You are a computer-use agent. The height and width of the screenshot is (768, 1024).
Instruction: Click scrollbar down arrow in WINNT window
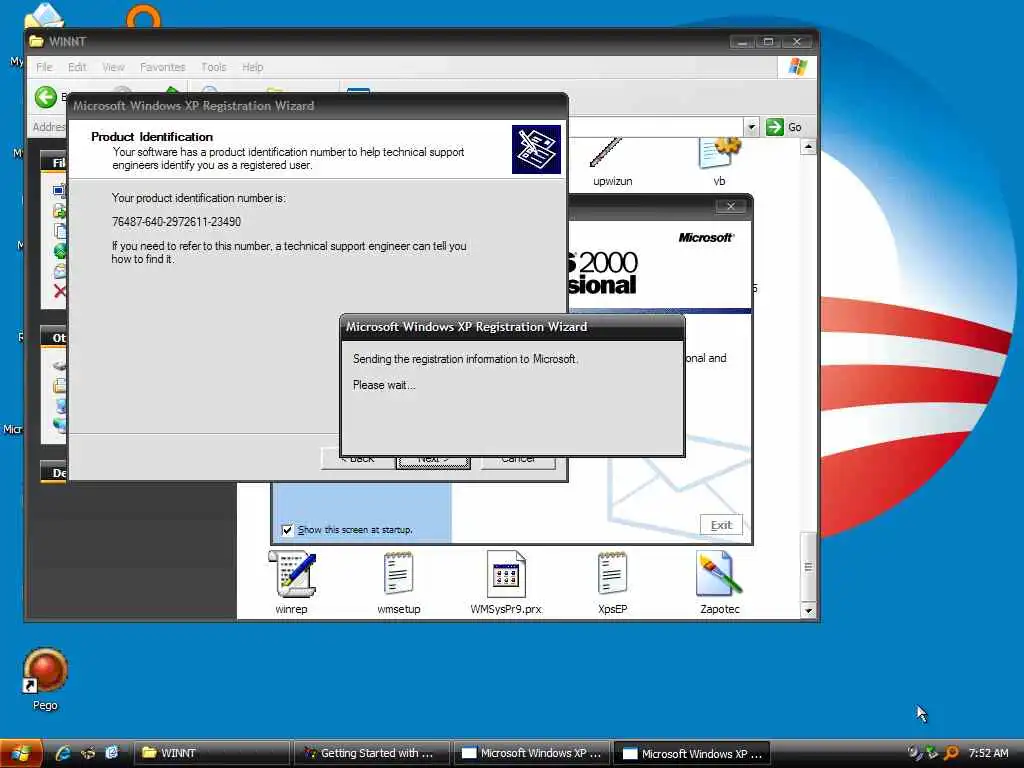808,611
